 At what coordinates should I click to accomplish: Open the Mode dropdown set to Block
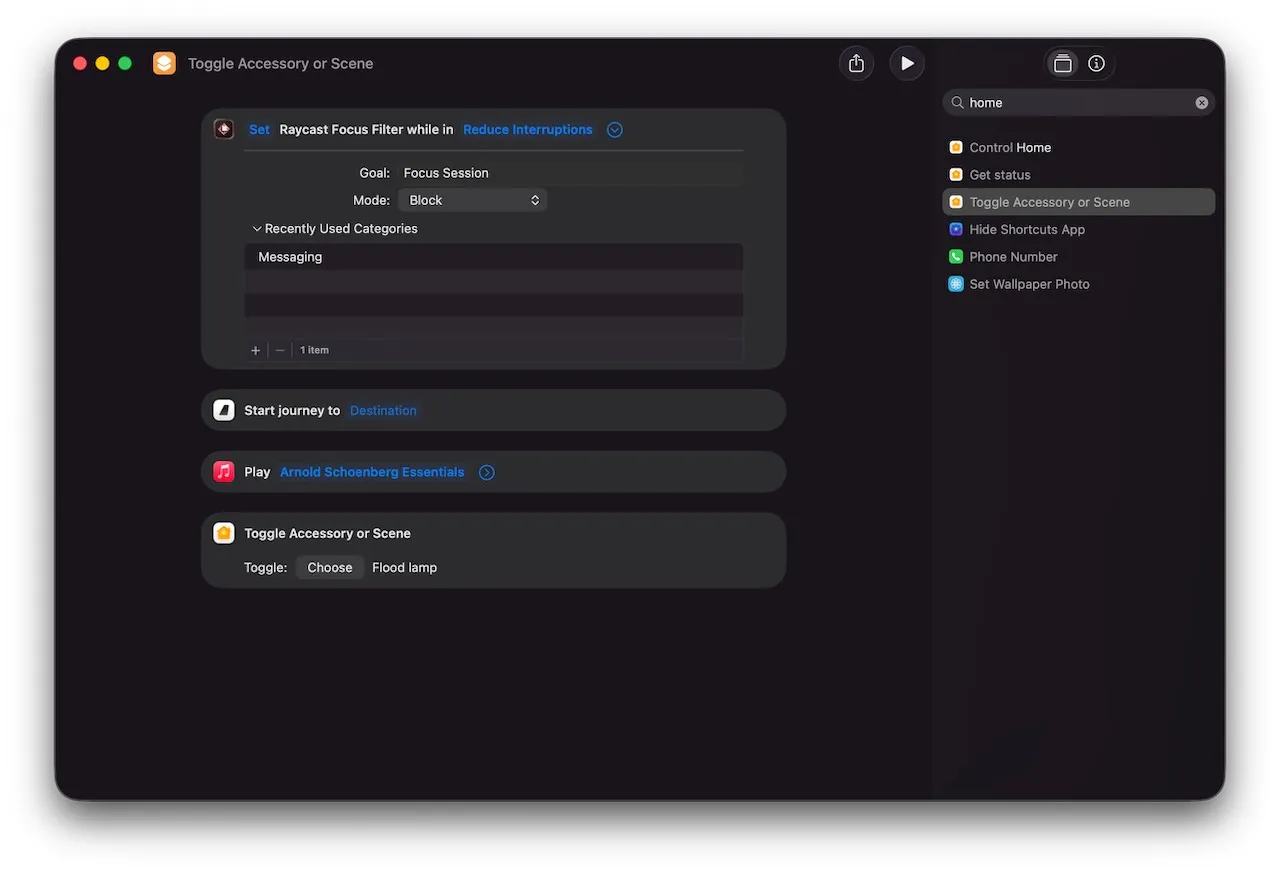[x=472, y=199]
